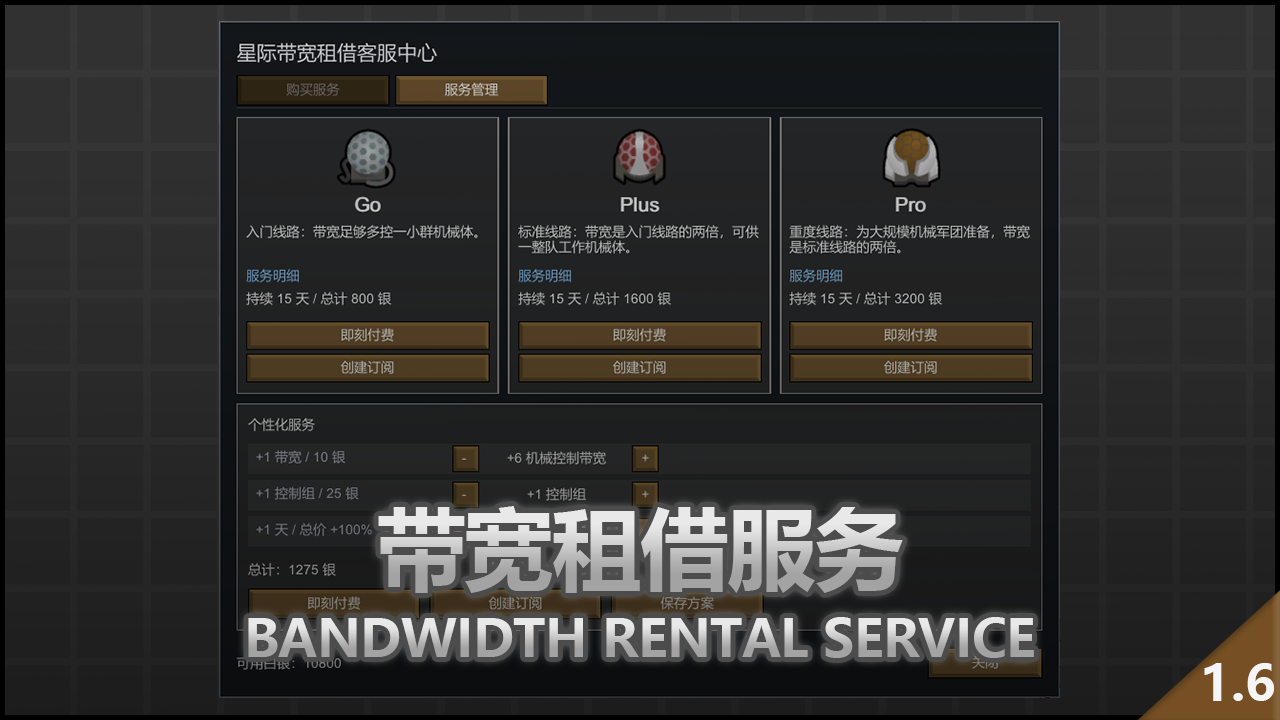The image size is (1280, 720).
Task: Click the 个性化服务 section heading
Action: coord(281,425)
